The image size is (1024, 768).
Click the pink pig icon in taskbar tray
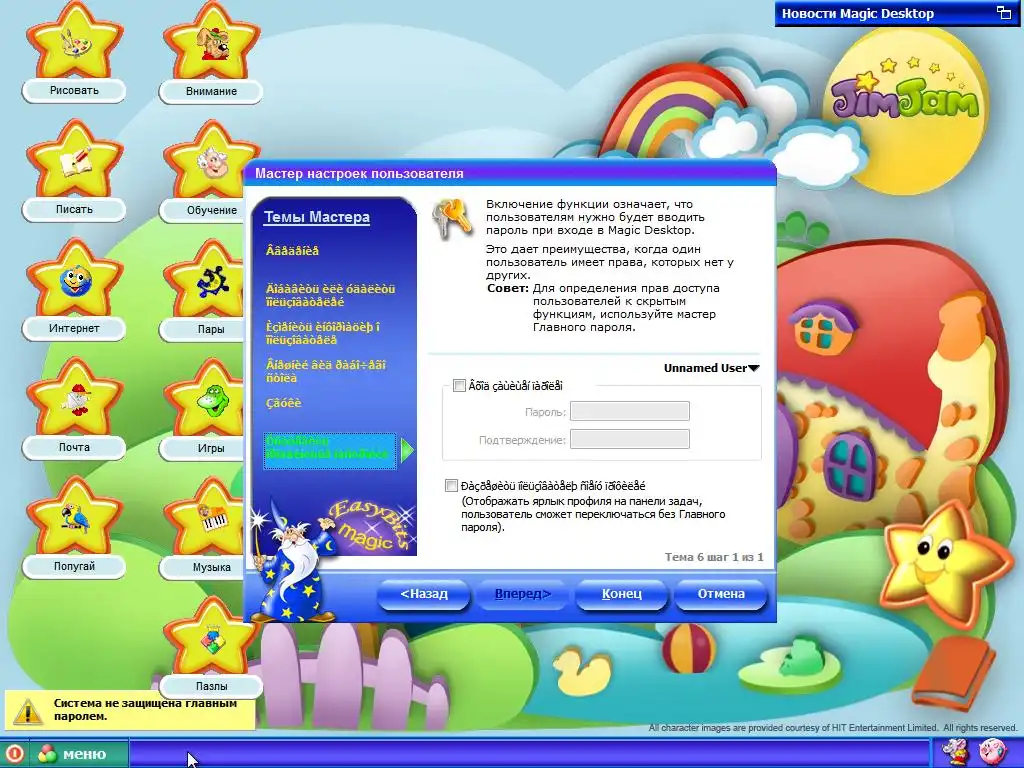click(x=993, y=752)
